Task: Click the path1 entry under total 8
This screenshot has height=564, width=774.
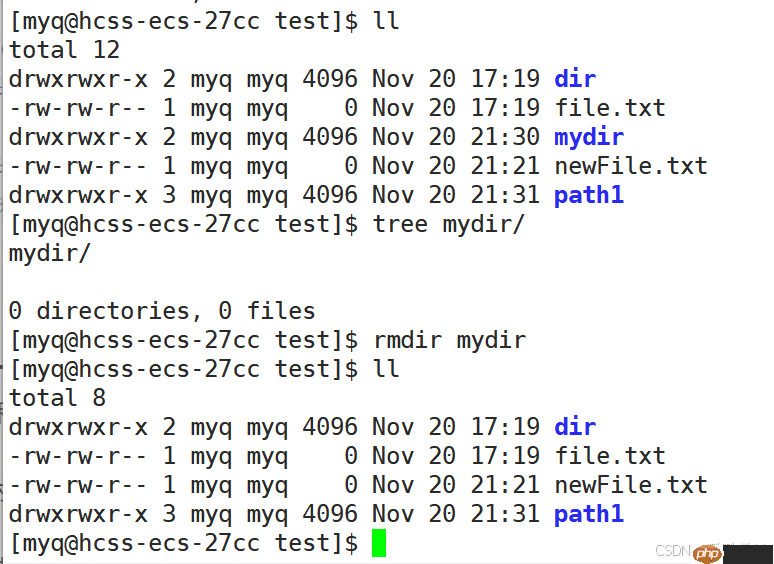Action: click(588, 514)
